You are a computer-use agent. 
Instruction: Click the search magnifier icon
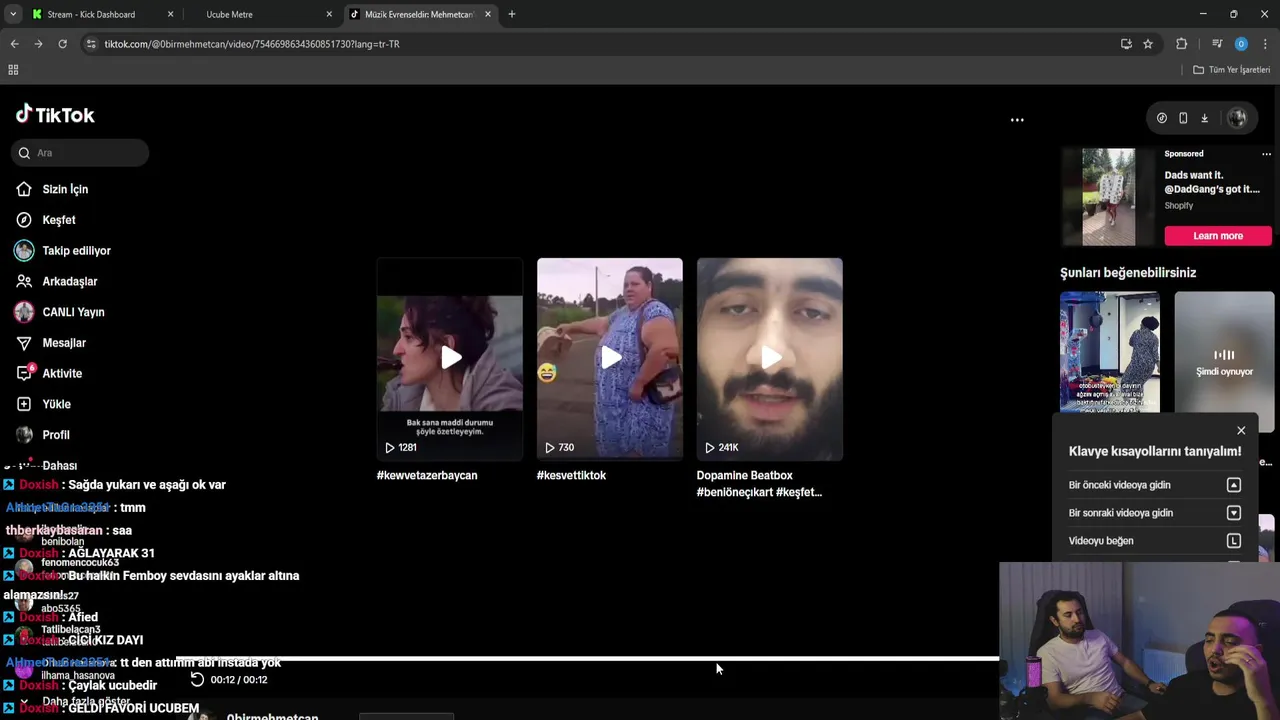click(x=24, y=153)
